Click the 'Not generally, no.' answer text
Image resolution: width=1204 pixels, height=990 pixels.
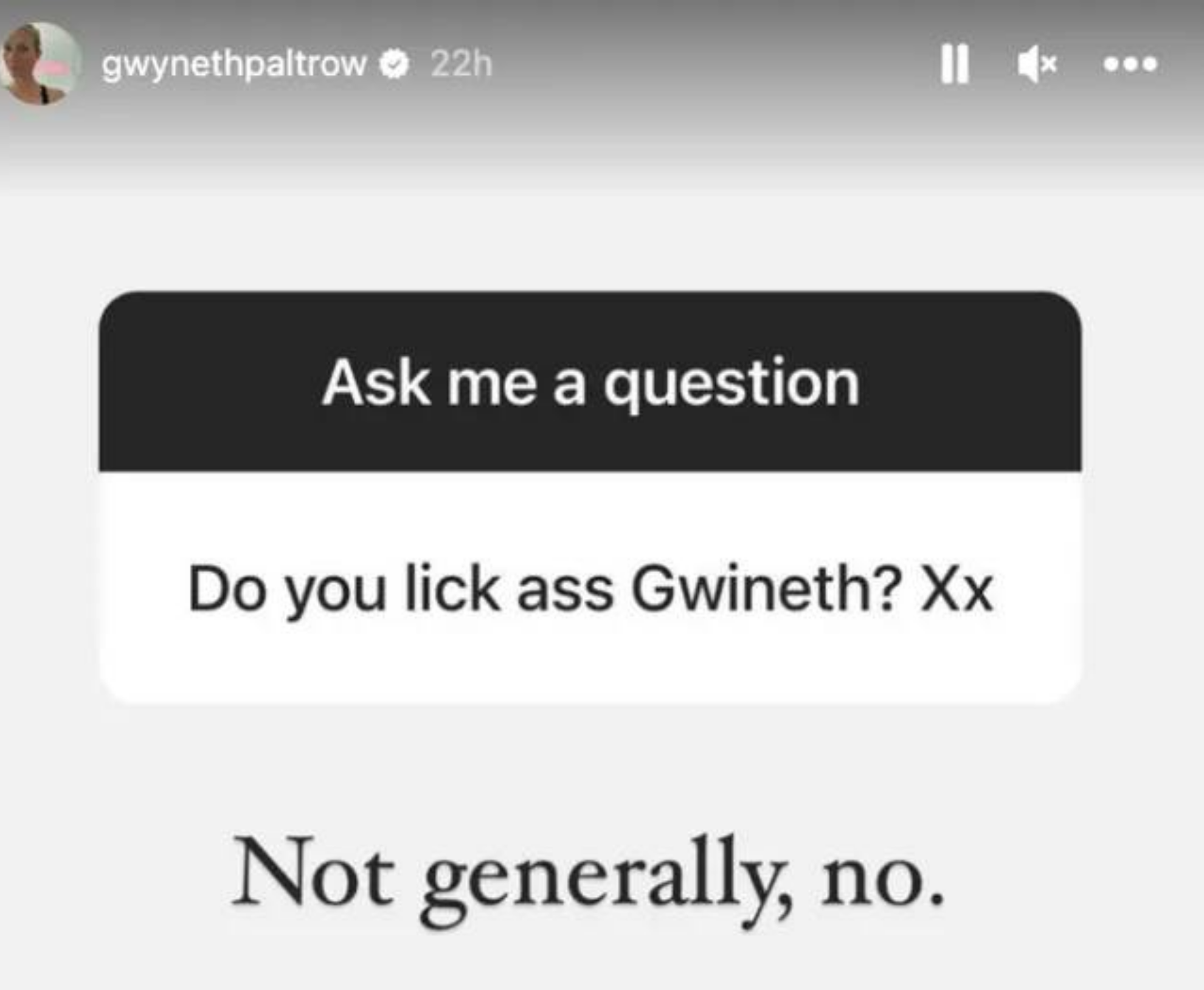(589, 880)
